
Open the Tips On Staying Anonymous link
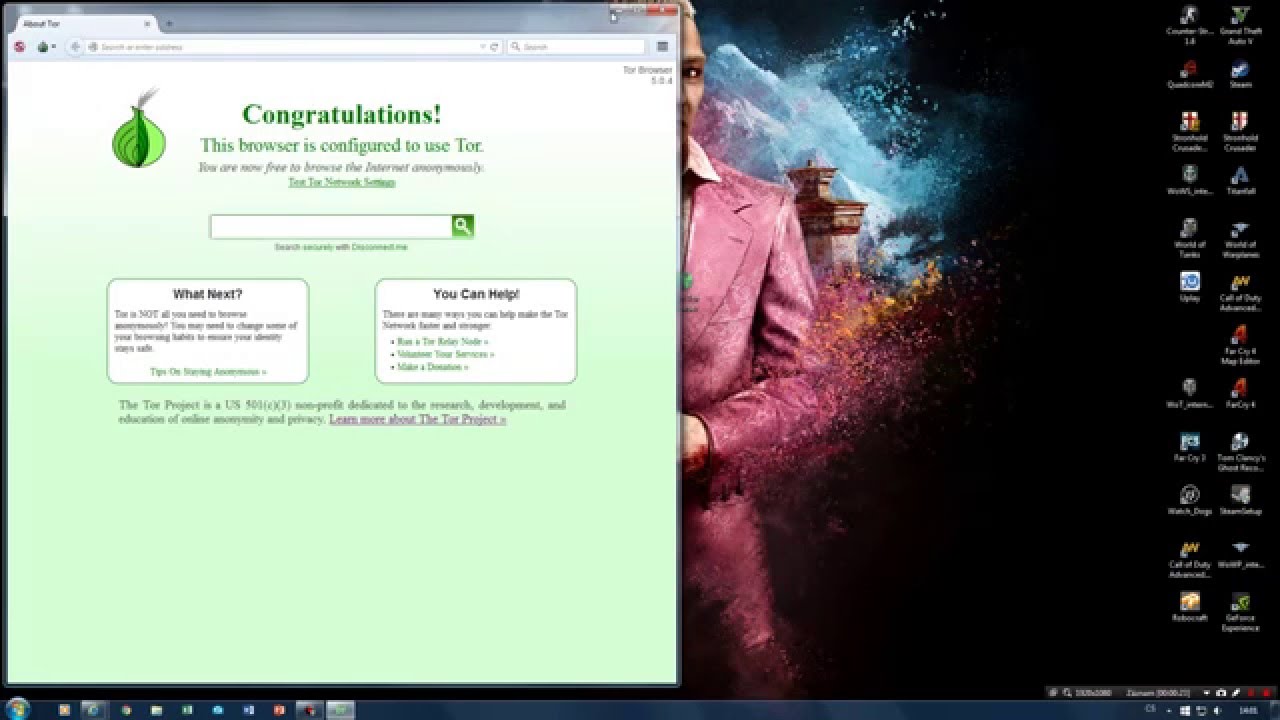point(208,372)
